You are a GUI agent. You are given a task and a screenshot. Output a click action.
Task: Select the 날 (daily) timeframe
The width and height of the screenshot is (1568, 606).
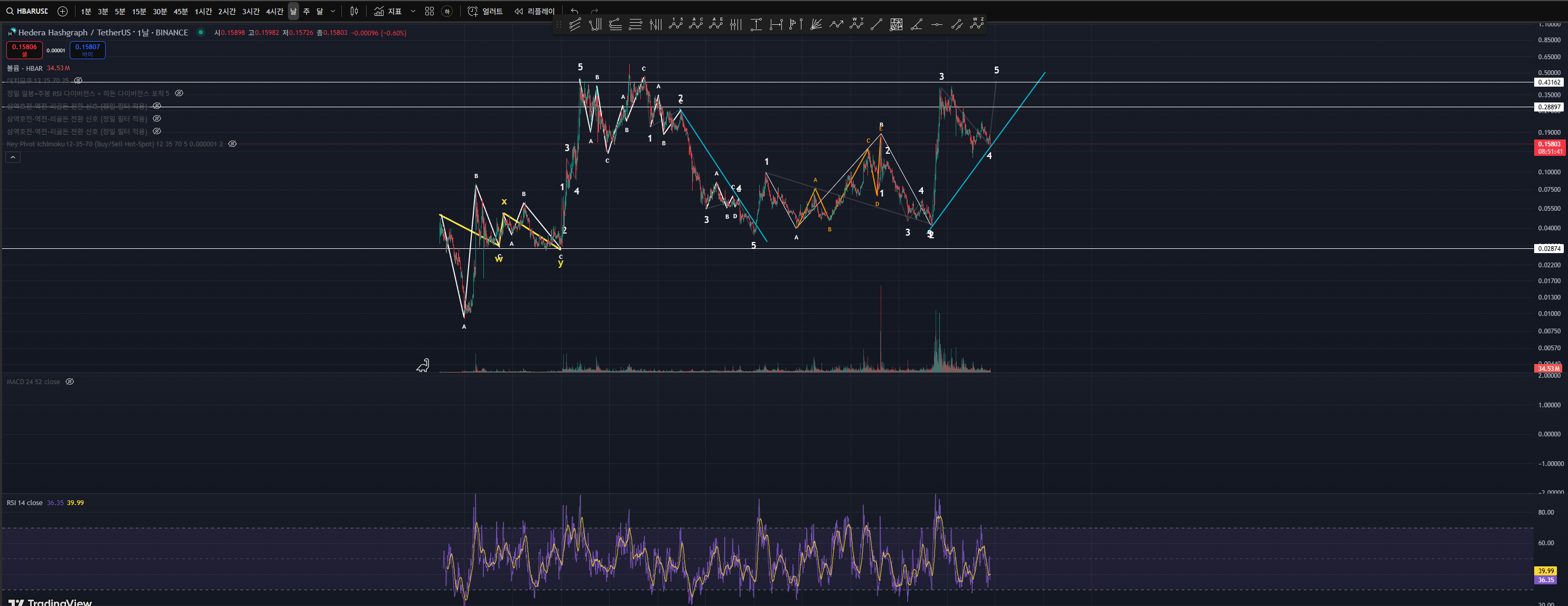pyautogui.click(x=293, y=11)
